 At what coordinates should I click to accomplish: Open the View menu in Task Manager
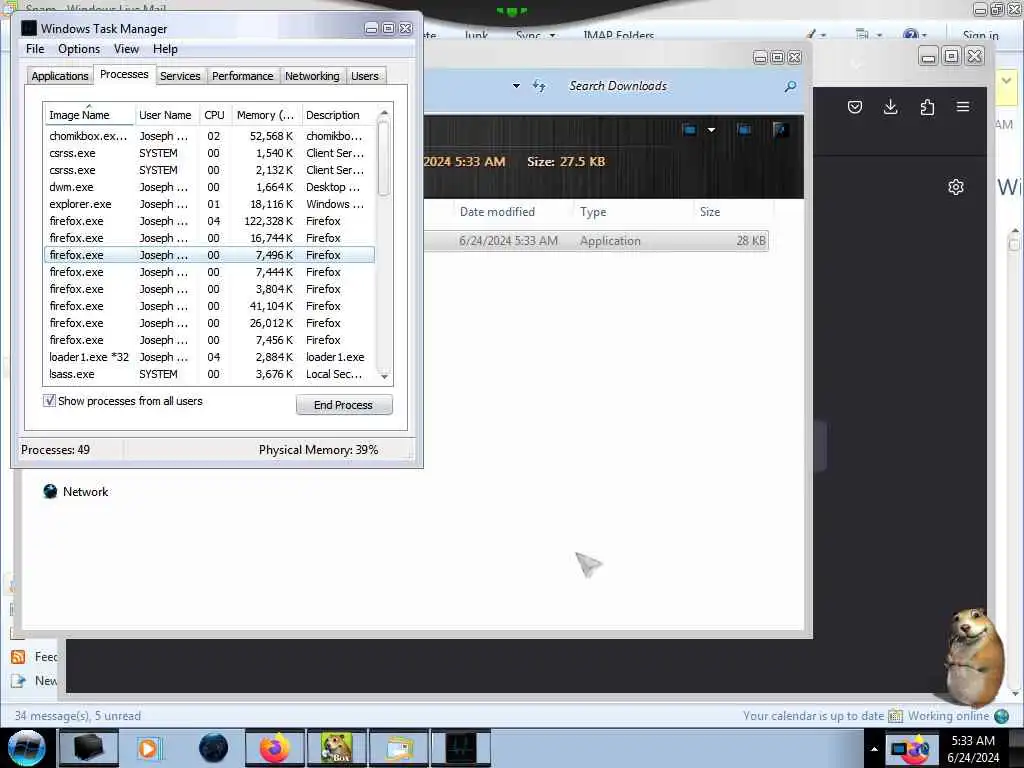click(x=126, y=49)
